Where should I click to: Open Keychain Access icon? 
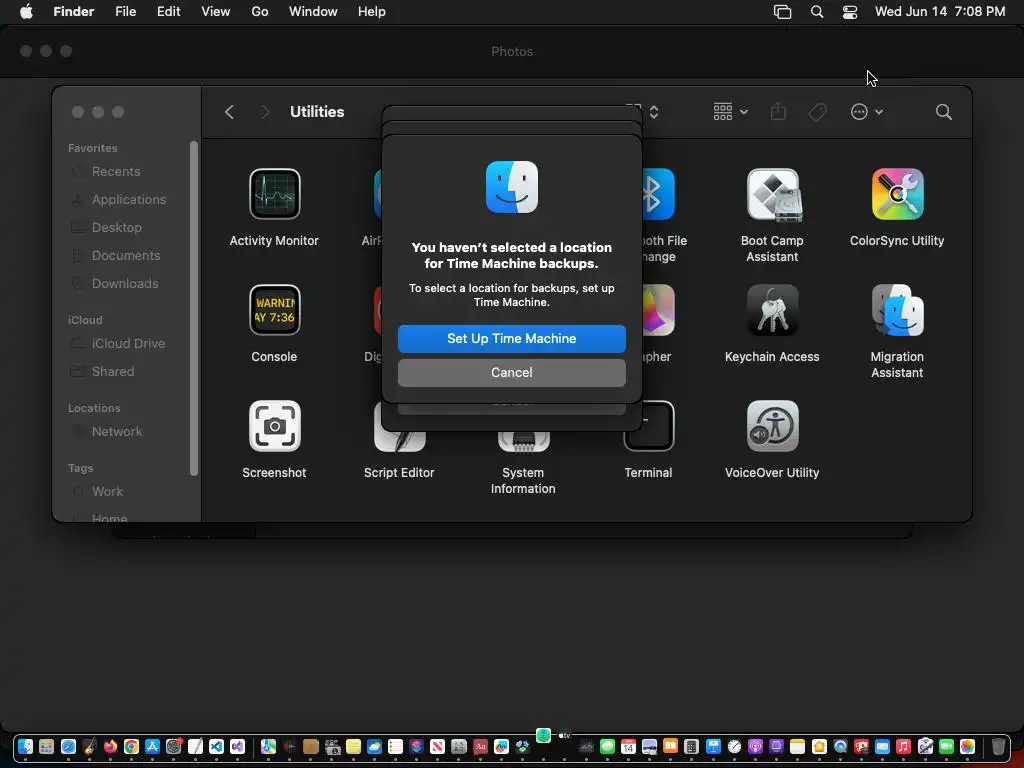773,310
